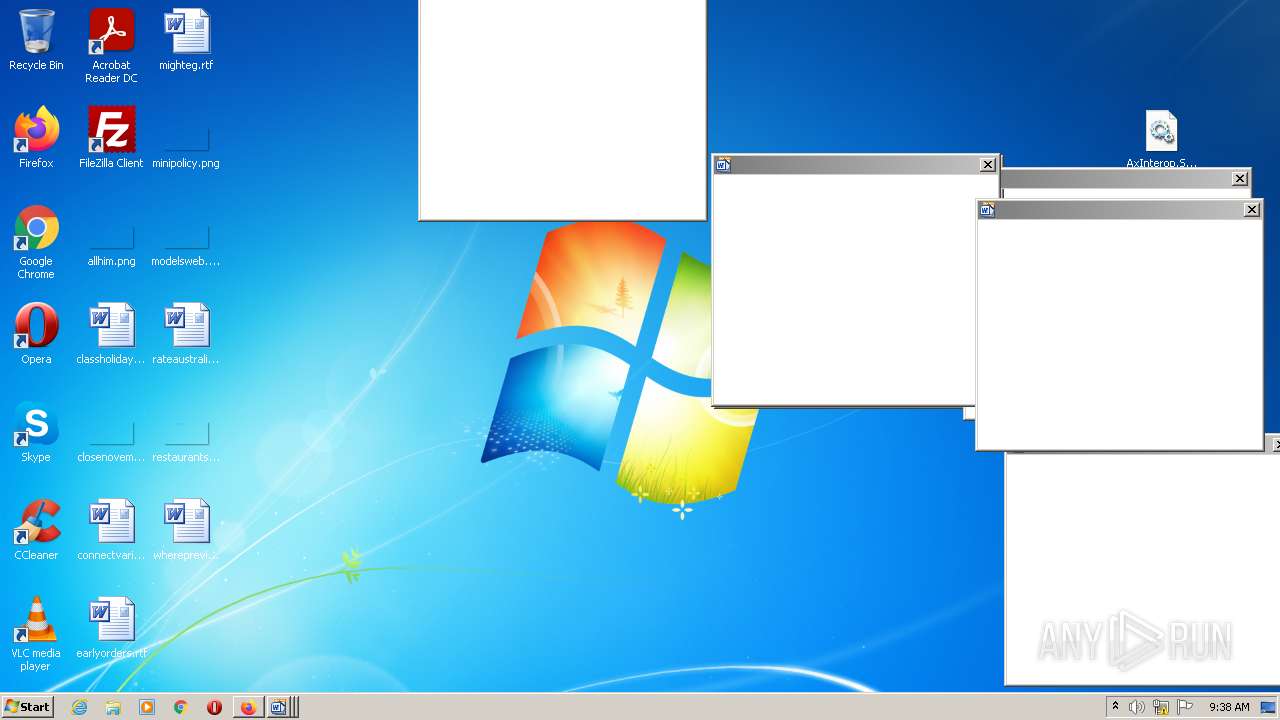
Task: Click Word icon in middle window title bar
Action: click(723, 165)
